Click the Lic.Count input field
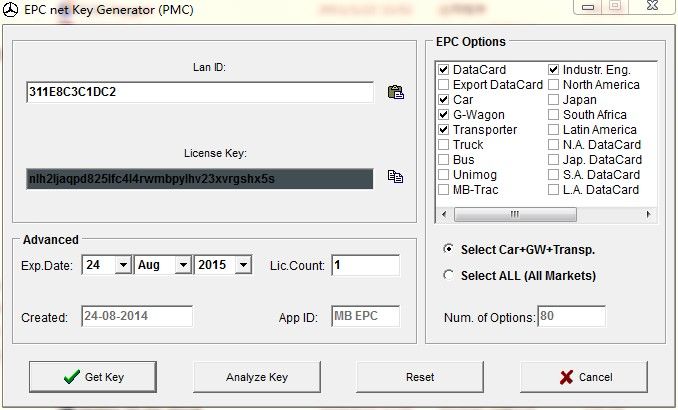678x410 pixels. 366,265
